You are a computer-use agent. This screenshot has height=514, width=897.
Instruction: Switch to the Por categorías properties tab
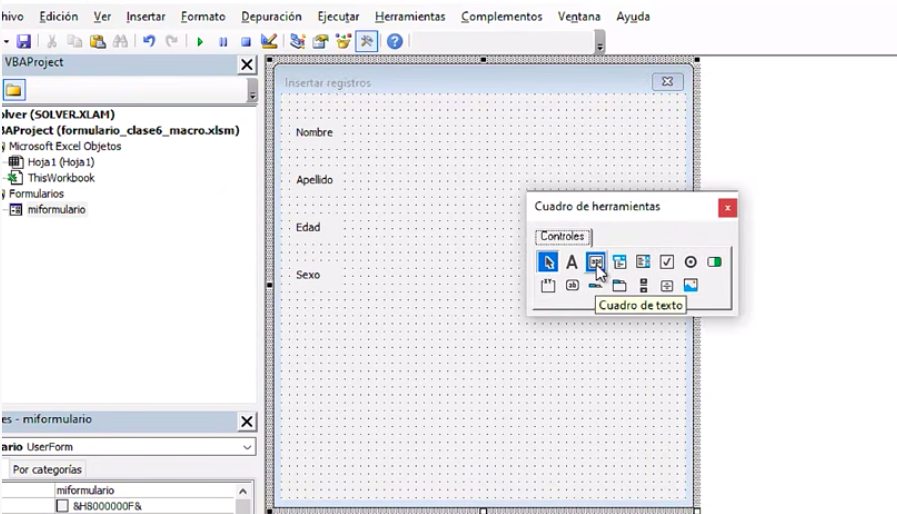click(47, 469)
